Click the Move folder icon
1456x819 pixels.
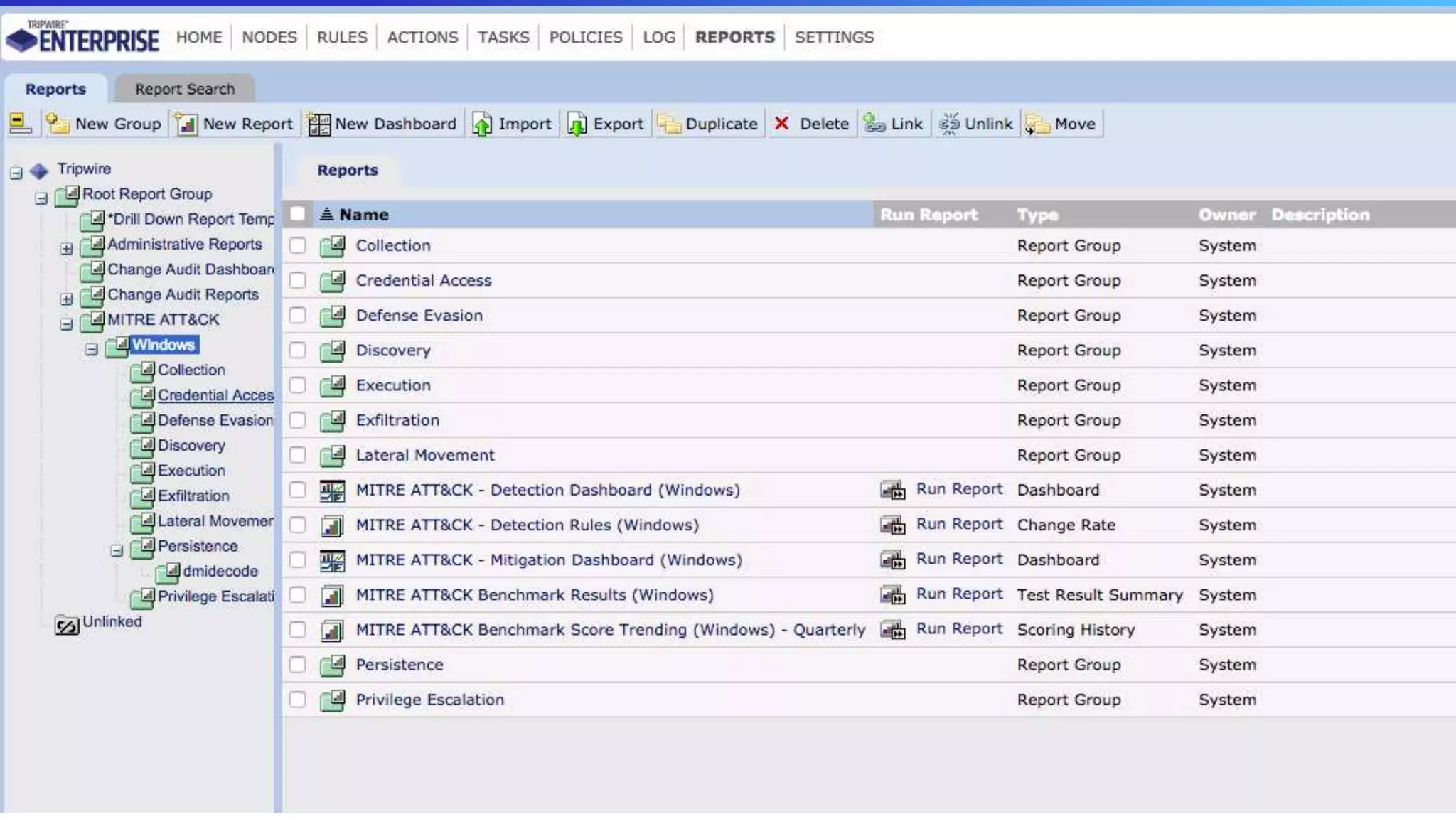coord(1037,124)
